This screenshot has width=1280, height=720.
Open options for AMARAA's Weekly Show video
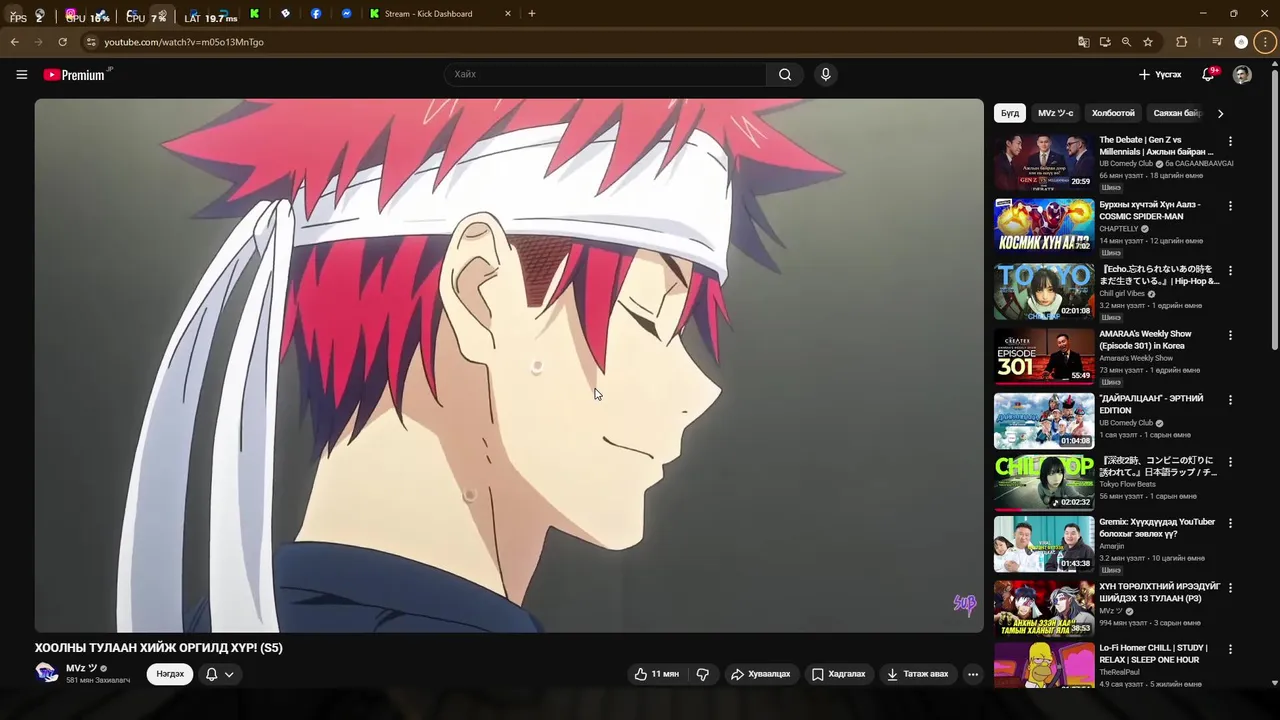[x=1230, y=335]
